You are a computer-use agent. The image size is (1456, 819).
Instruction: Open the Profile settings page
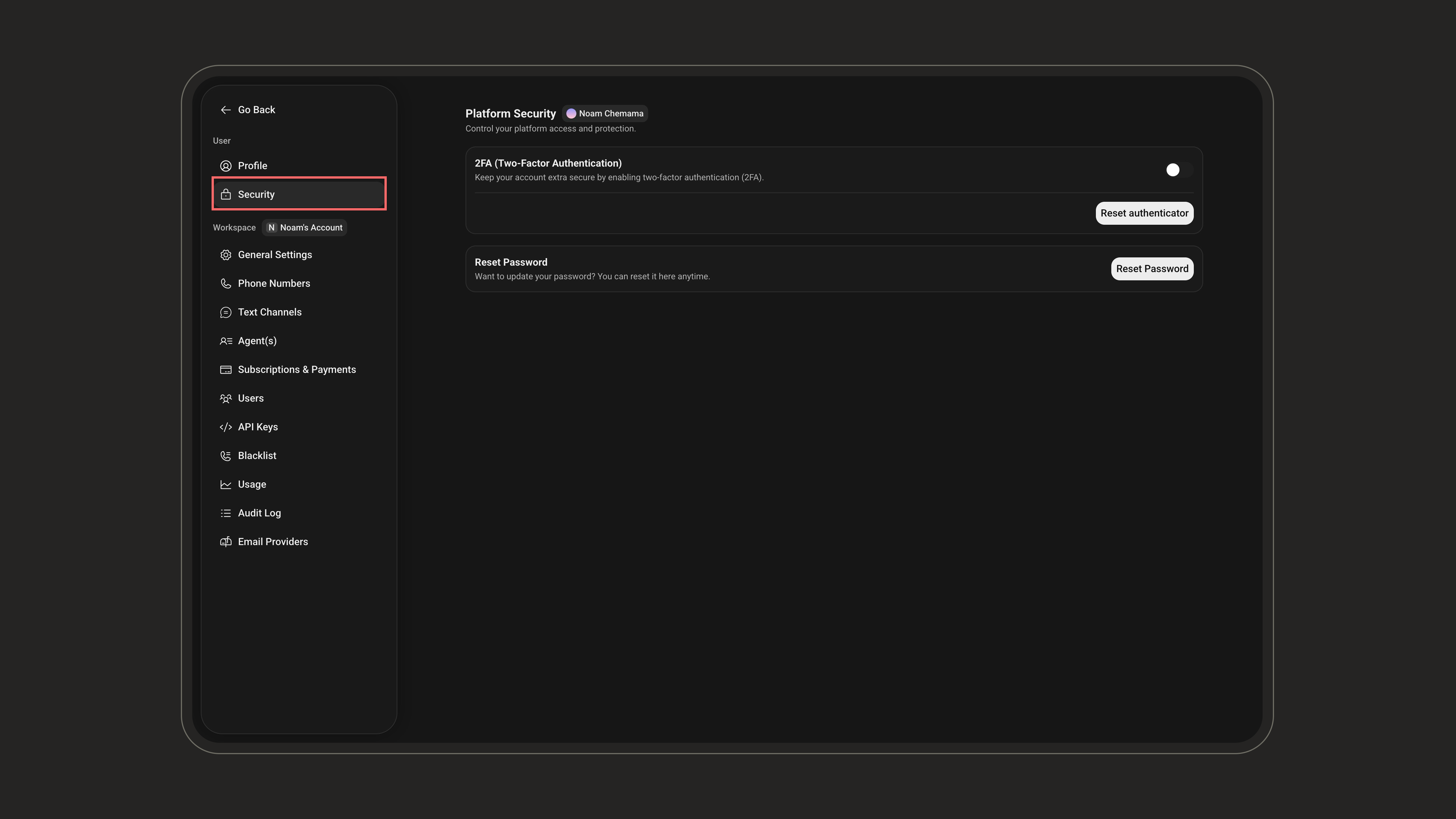coord(299,166)
